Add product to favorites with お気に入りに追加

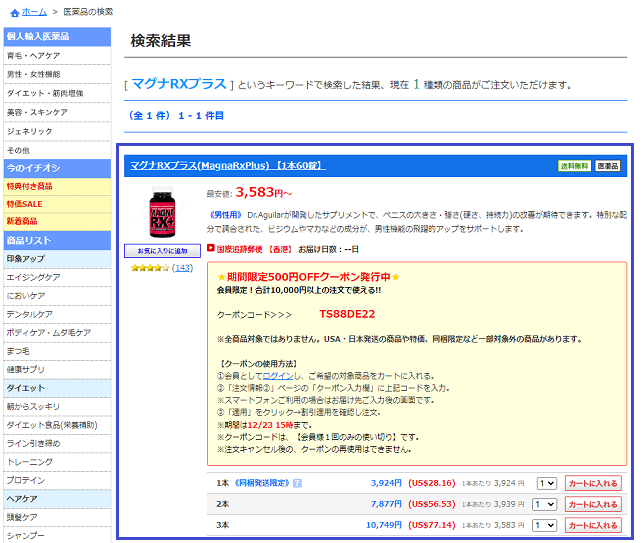pos(162,251)
